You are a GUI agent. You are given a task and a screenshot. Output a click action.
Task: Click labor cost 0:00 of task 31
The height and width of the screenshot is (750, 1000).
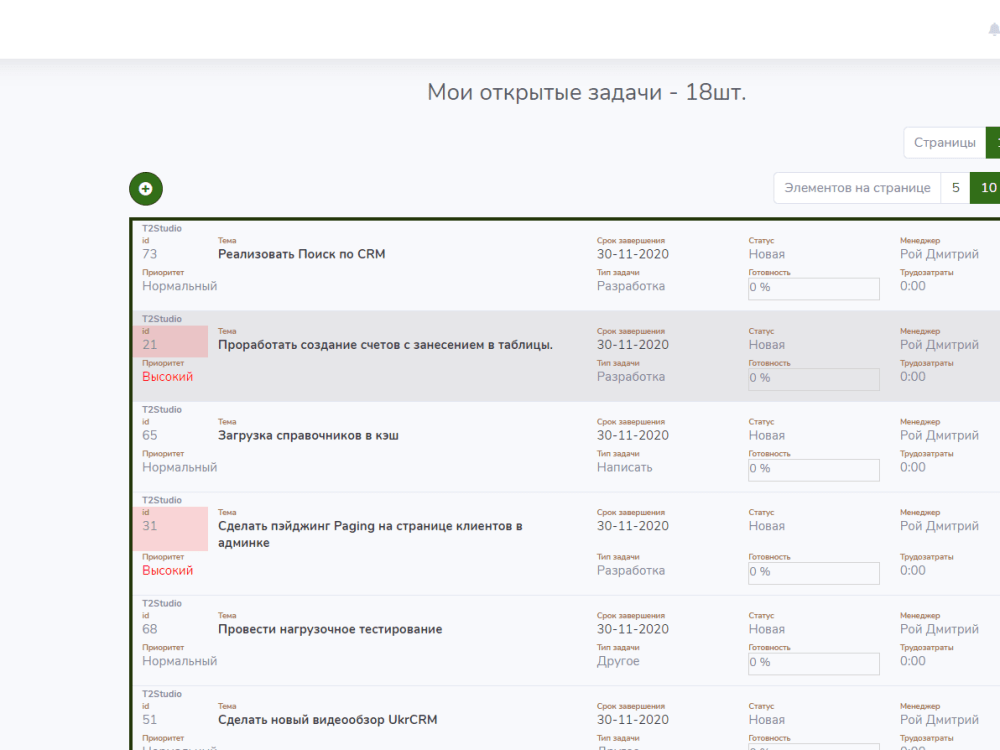point(913,571)
